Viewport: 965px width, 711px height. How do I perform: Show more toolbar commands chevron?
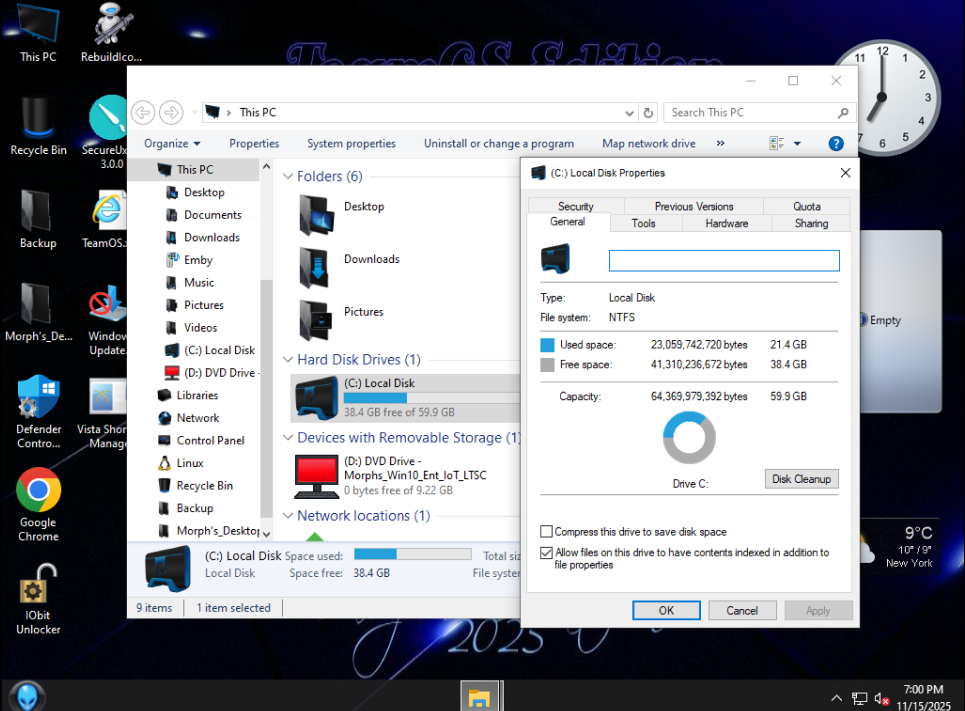pos(720,143)
